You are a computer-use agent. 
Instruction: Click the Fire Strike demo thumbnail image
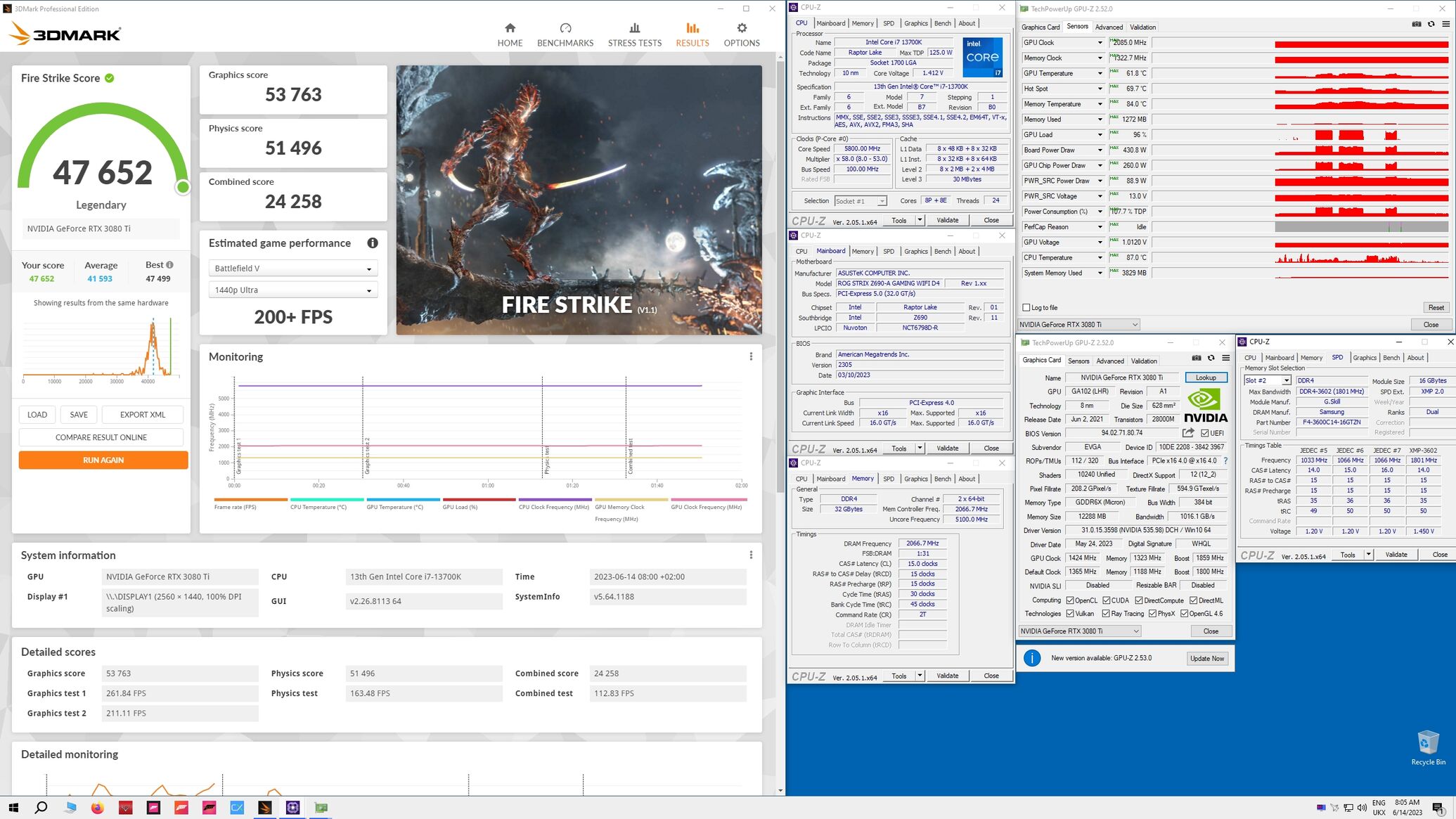(579, 200)
